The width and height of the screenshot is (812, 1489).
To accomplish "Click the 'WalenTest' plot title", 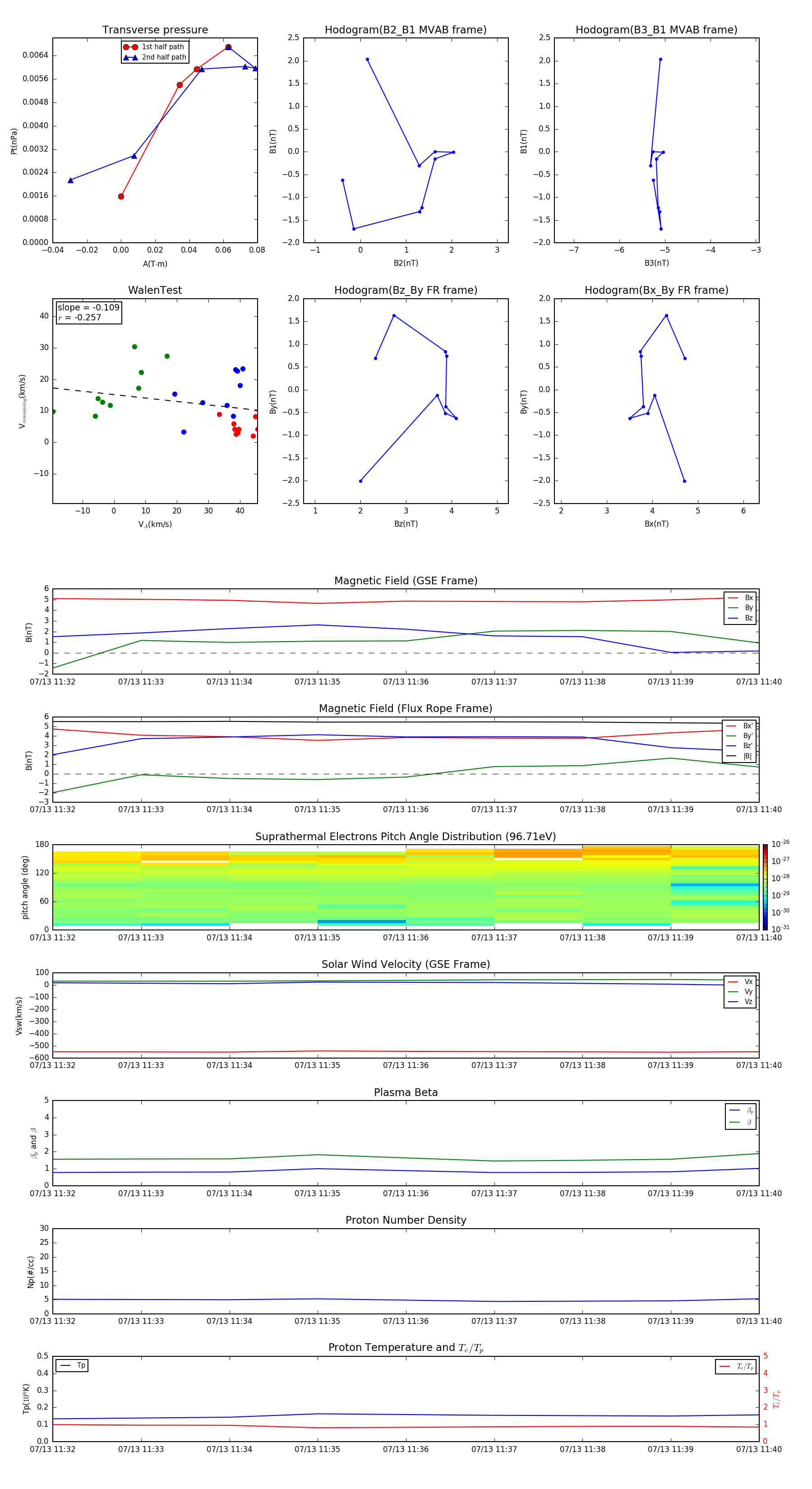I will tap(155, 290).
